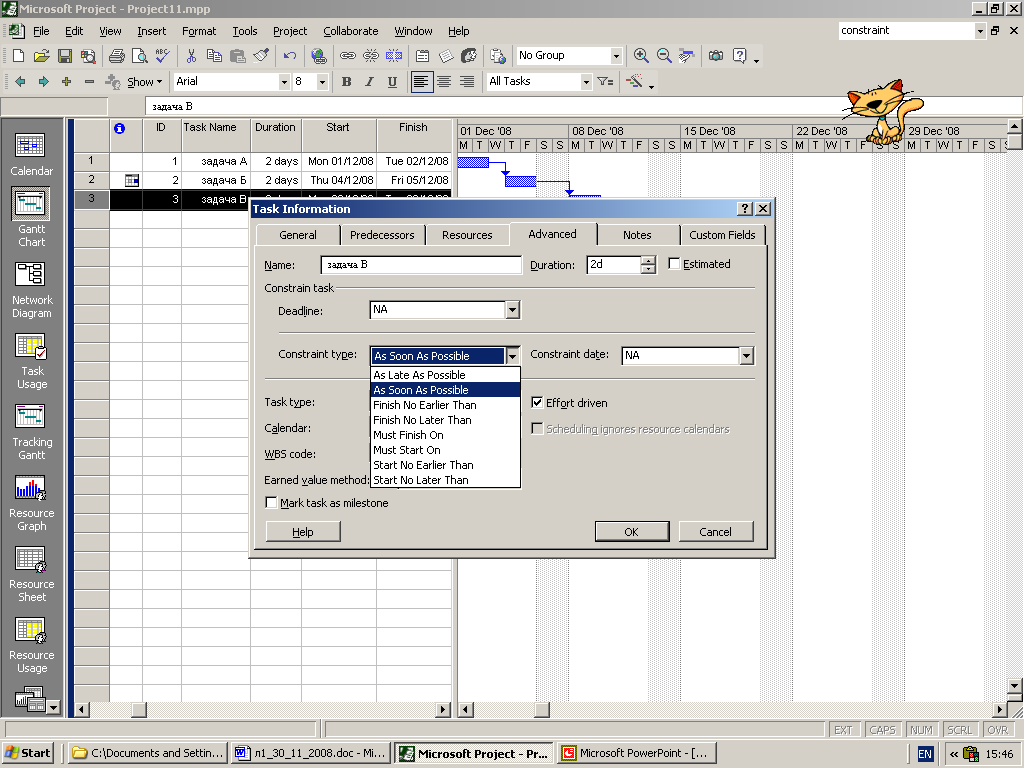Viewport: 1024px width, 768px height.
Task: Click the EN language indicator in tray
Action: [x=925, y=754]
